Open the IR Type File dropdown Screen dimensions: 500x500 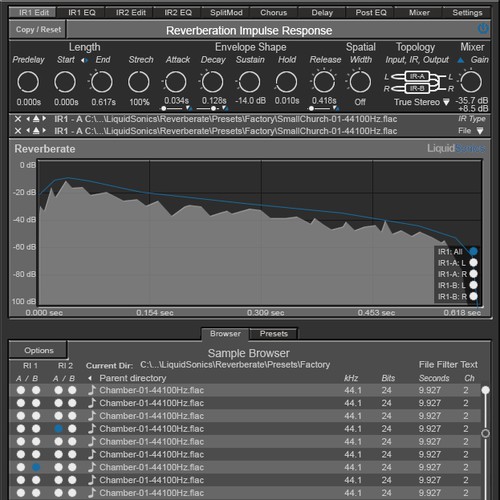pyautogui.click(x=480, y=131)
